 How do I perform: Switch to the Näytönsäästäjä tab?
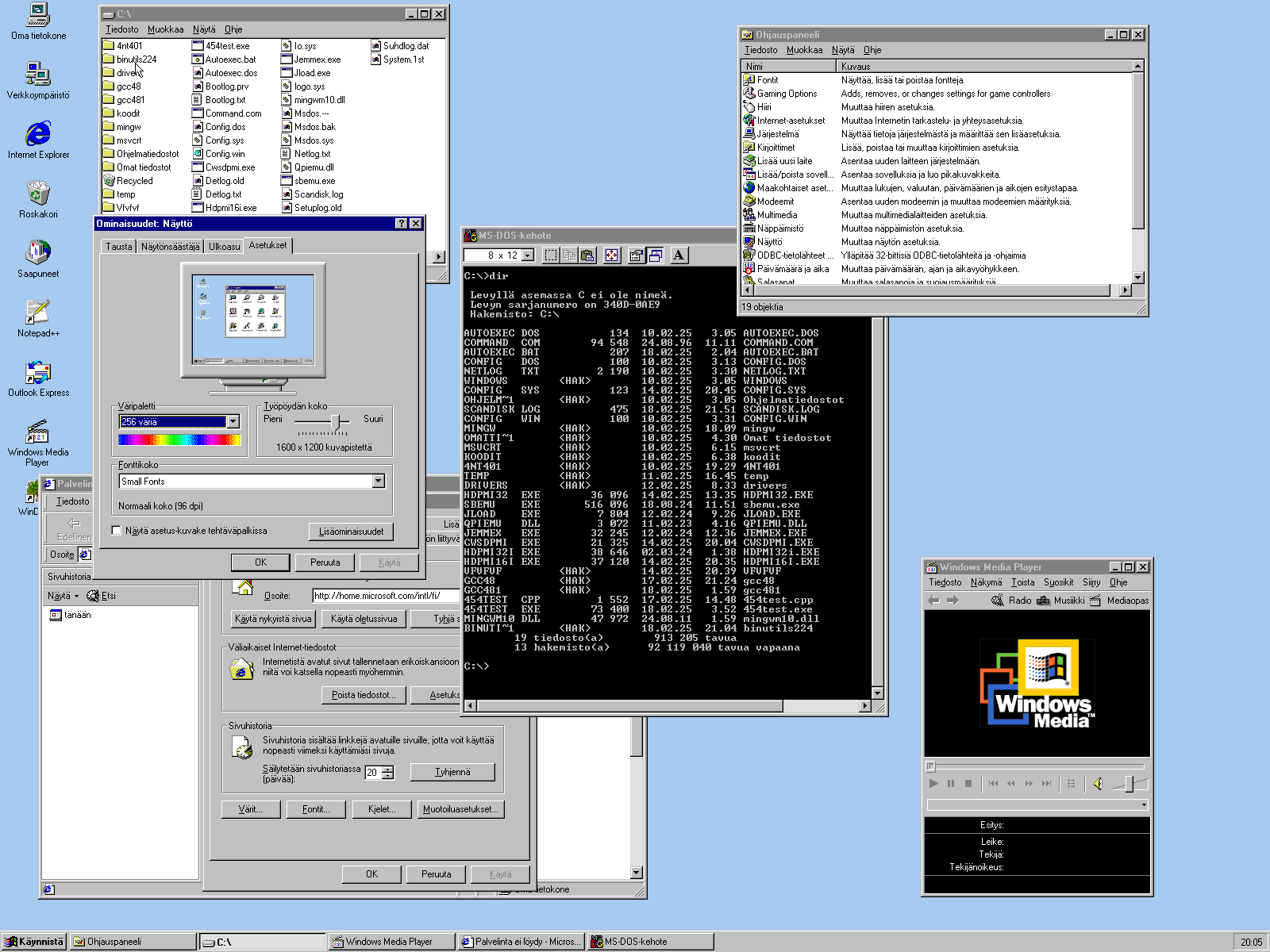171,247
